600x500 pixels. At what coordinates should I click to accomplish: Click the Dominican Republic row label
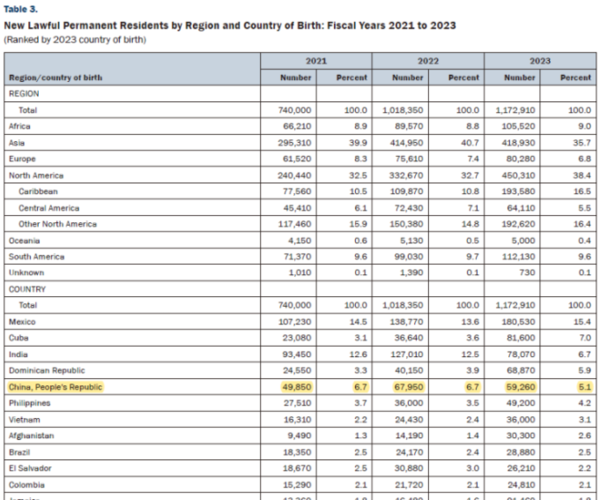[x=47, y=370]
